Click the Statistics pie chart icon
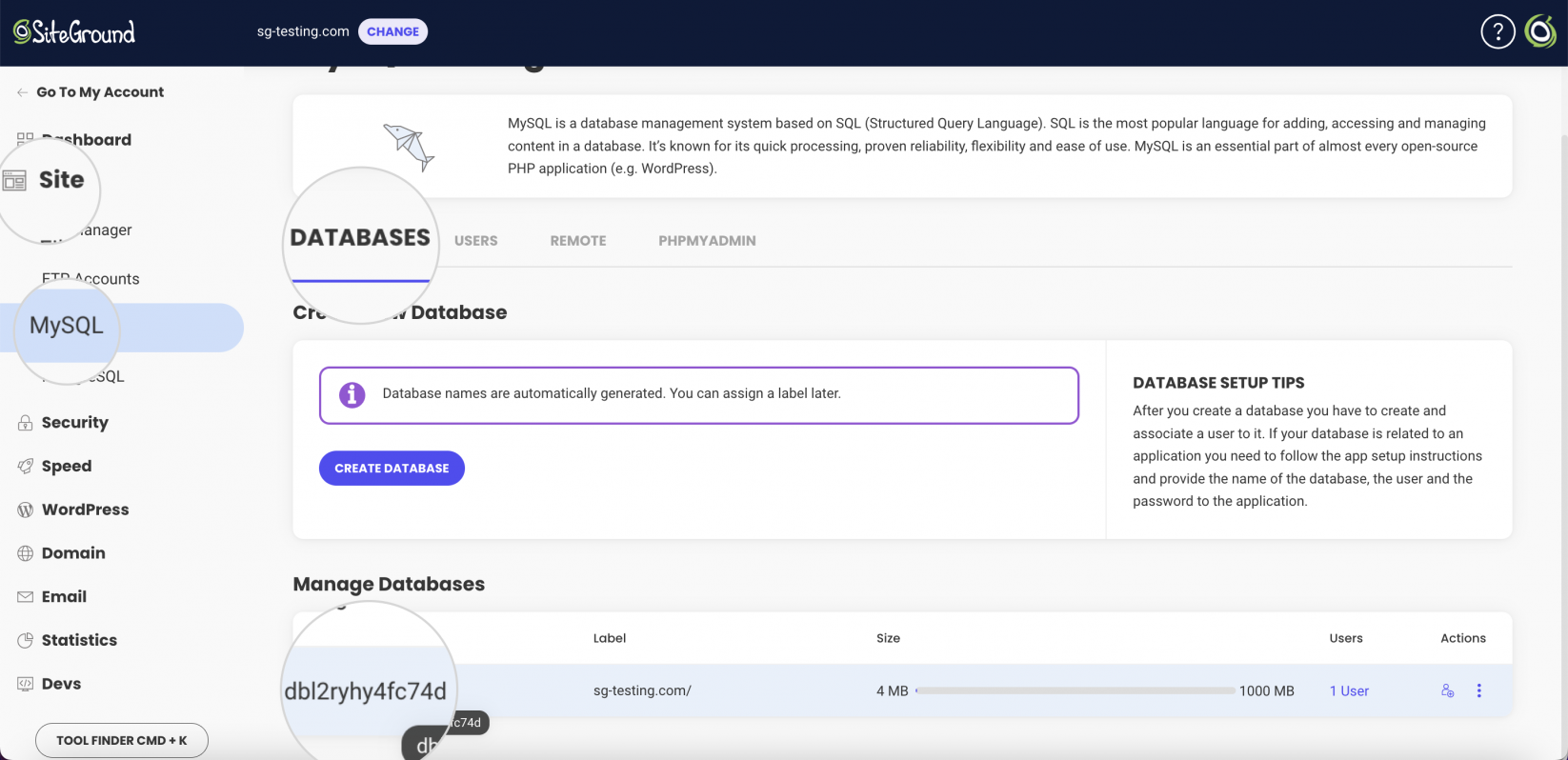The width and height of the screenshot is (1568, 760). pyautogui.click(x=26, y=641)
